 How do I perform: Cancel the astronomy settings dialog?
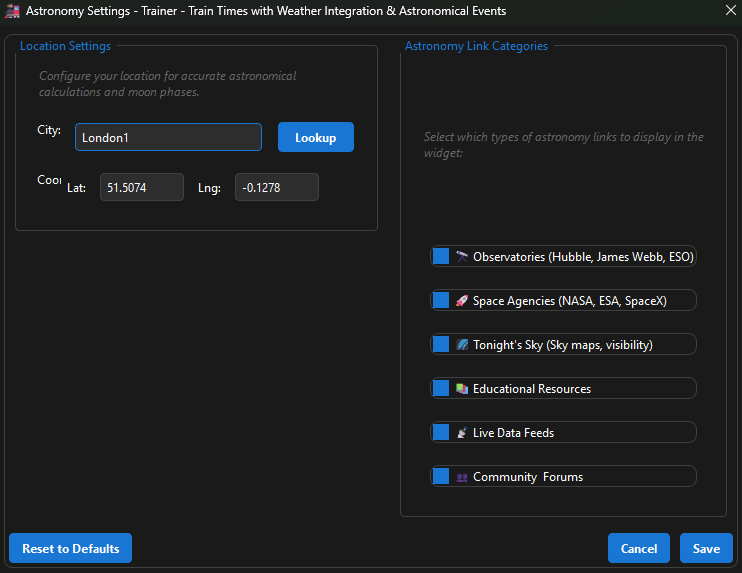tap(639, 548)
